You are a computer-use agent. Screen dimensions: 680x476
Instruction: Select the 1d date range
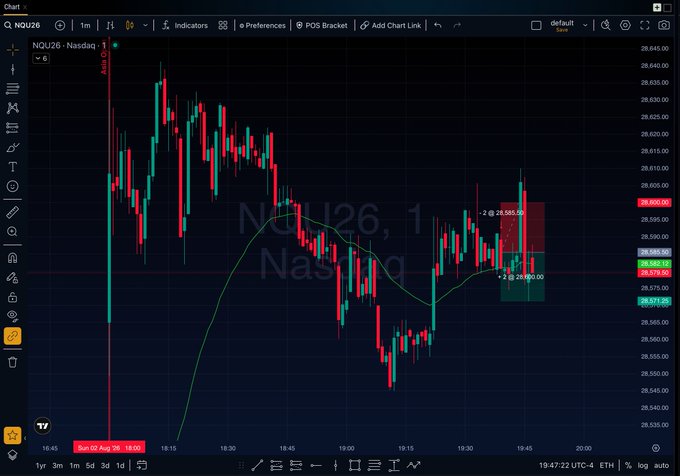[120, 465]
